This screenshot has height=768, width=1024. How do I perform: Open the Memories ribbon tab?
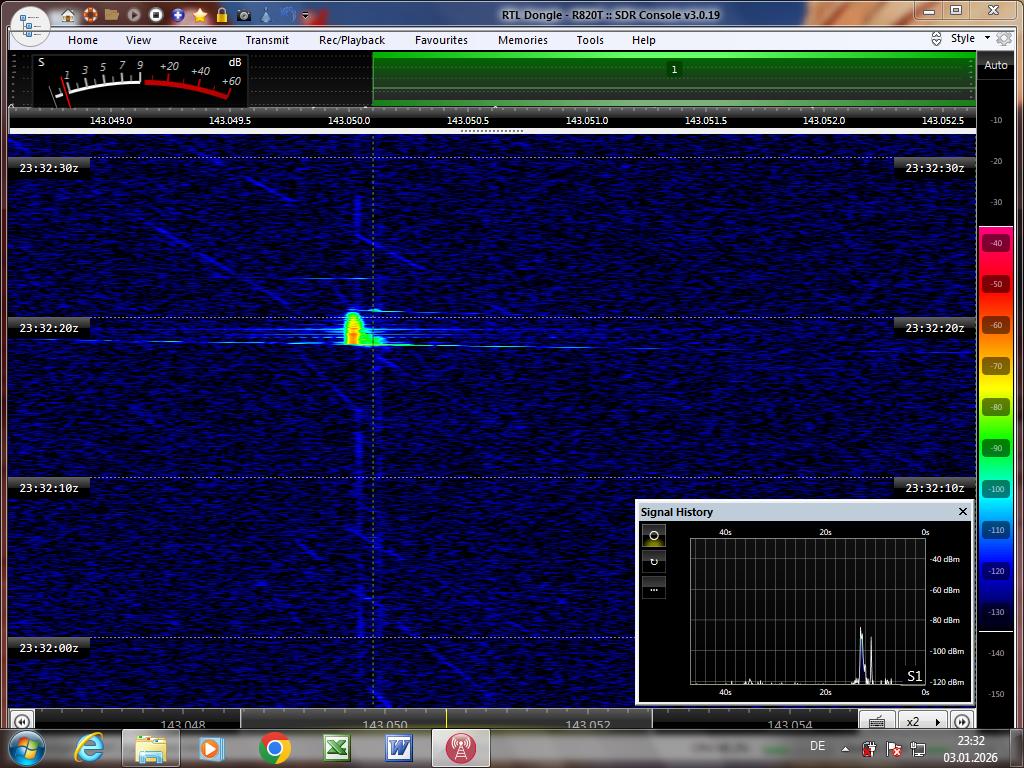(x=523, y=40)
